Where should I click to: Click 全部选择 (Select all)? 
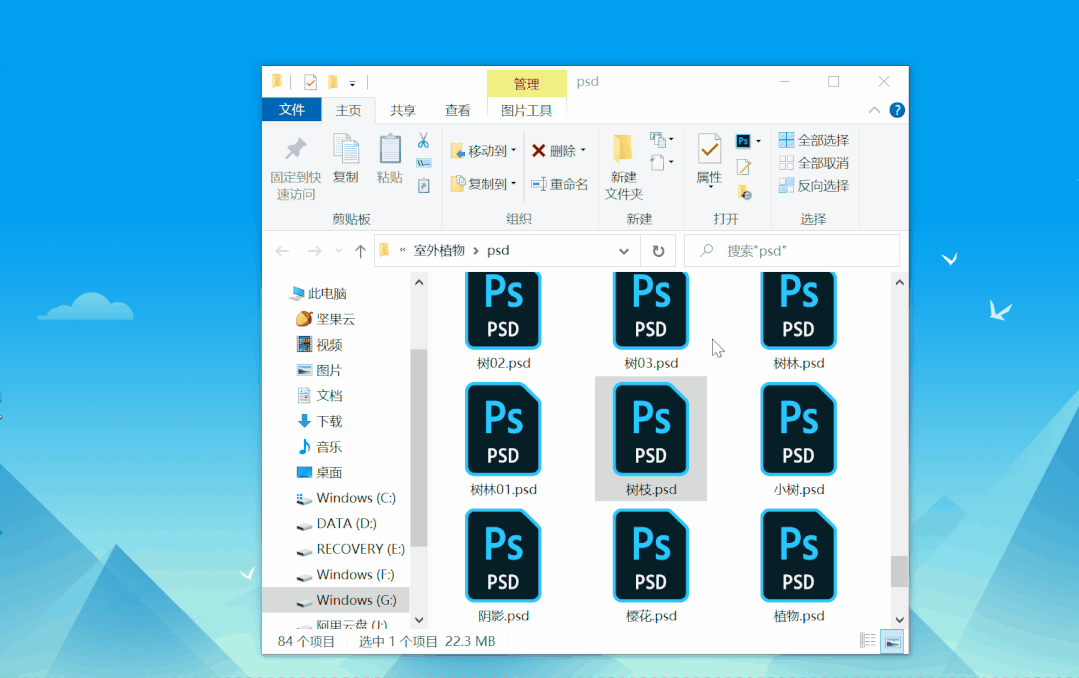point(814,140)
